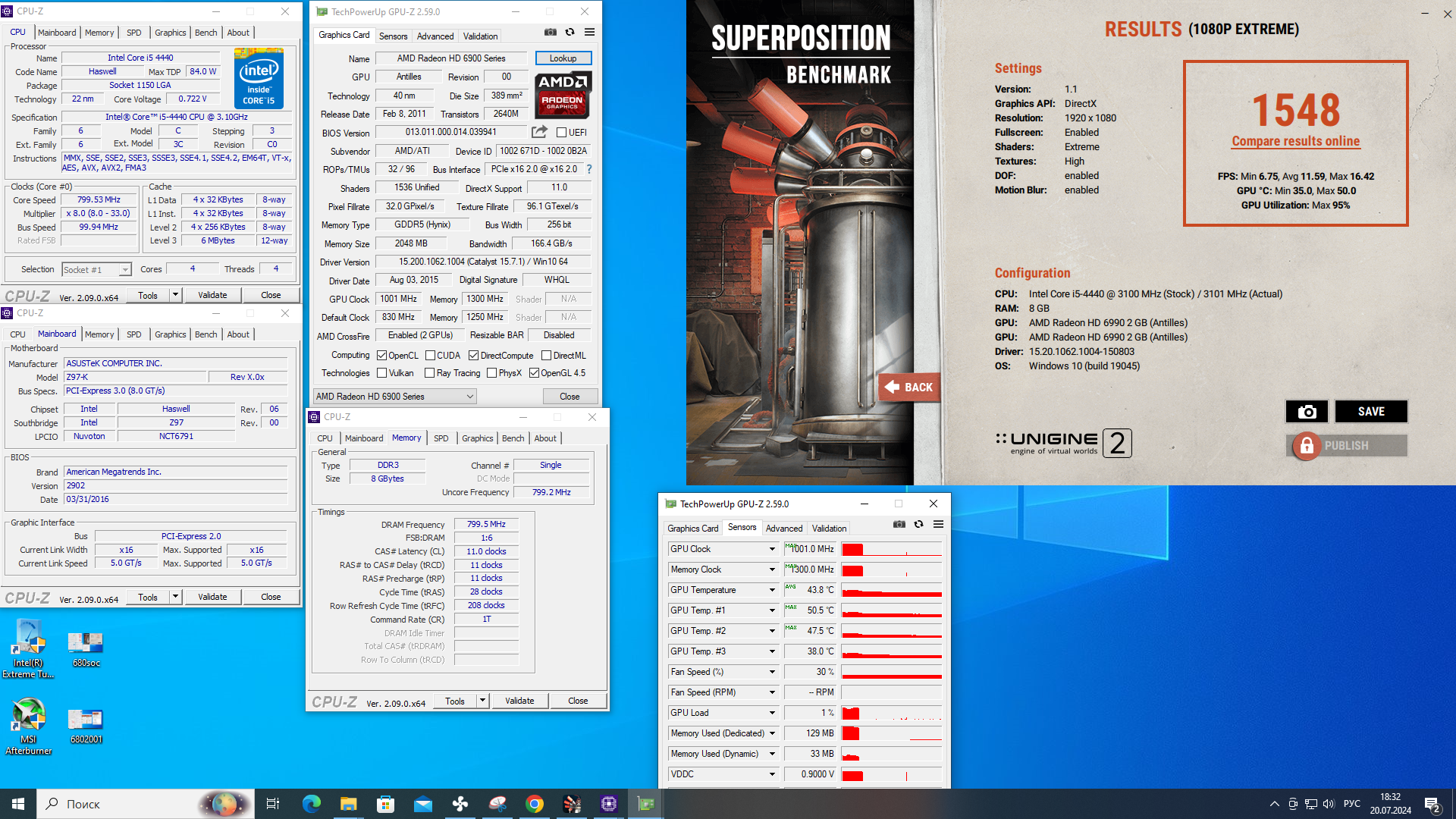Open AMD Radeon HD 6900 Series GPU dropdown
Image resolution: width=1456 pixels, height=819 pixels.
click(x=395, y=397)
